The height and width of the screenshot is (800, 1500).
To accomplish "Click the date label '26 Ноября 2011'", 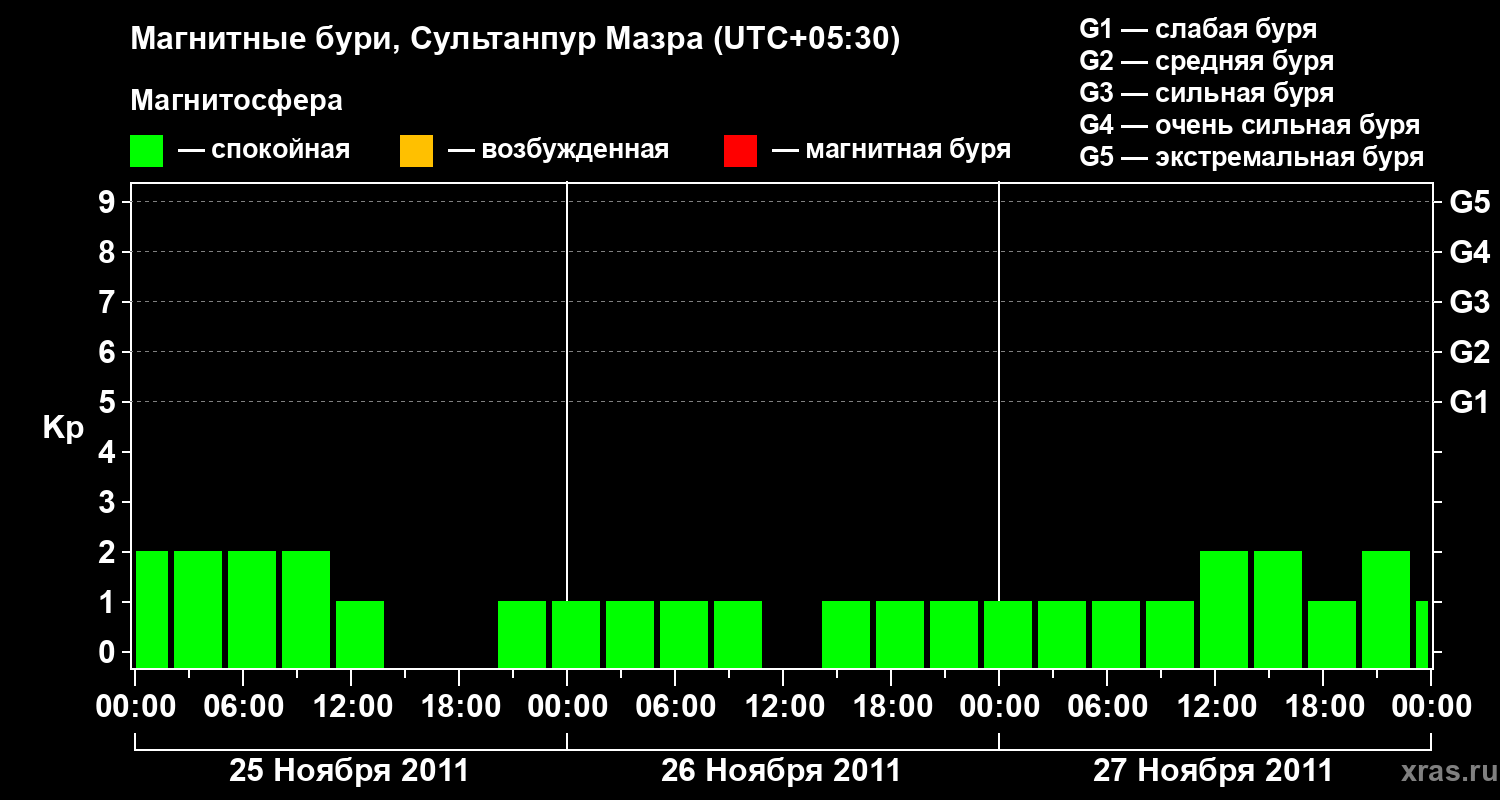I will point(781,771).
